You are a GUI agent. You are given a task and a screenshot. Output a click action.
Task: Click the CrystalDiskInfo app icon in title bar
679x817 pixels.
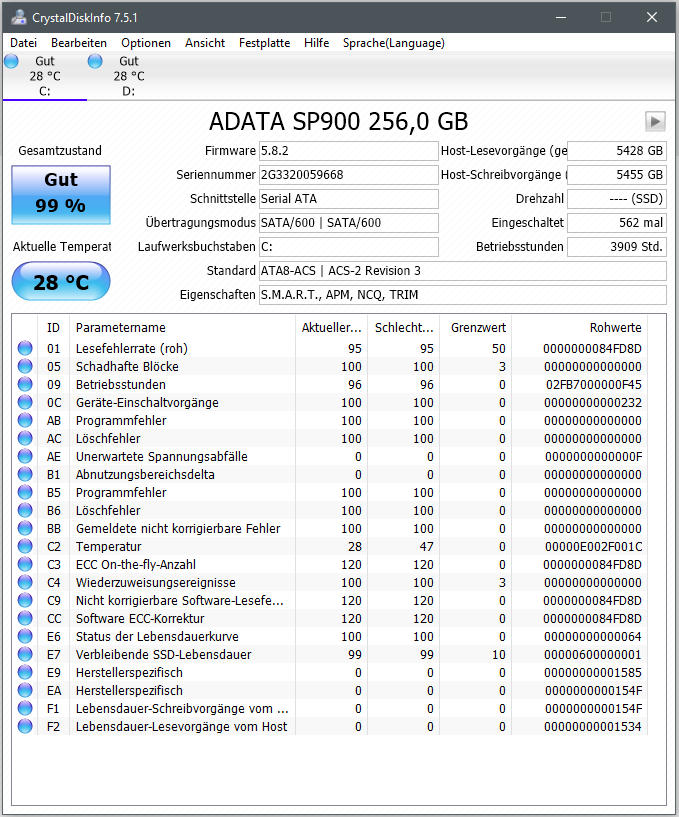(19, 17)
